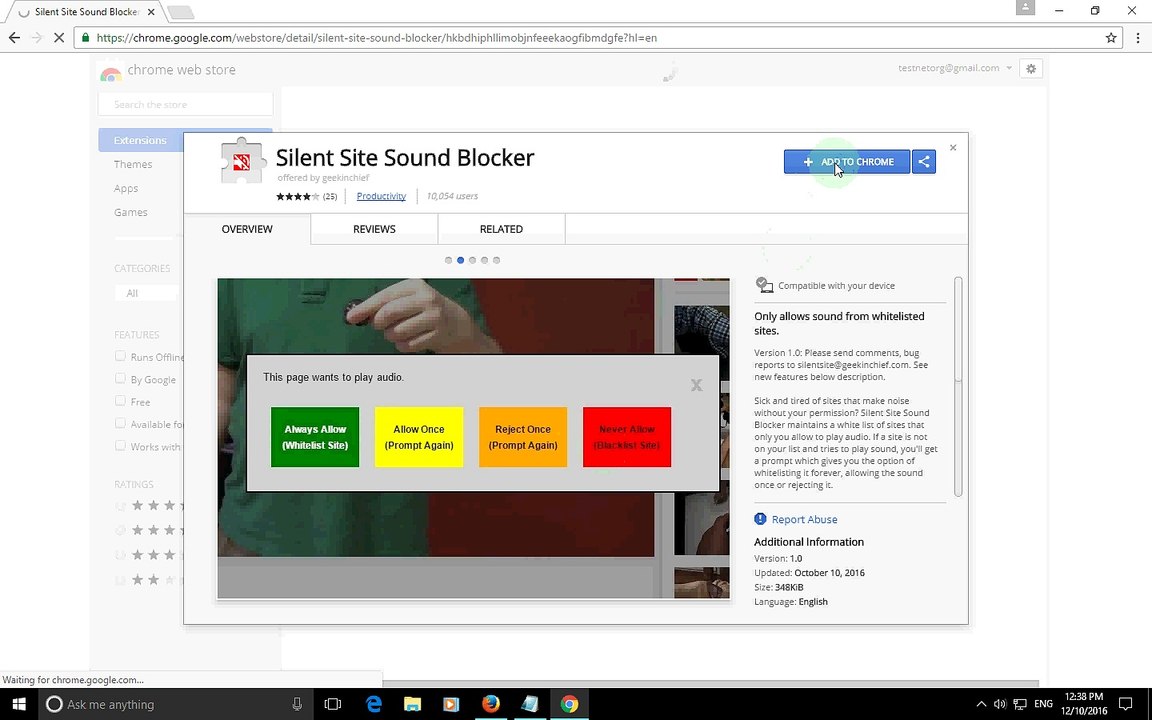
Task: Select the first screenshot carousel dot
Action: (x=448, y=260)
